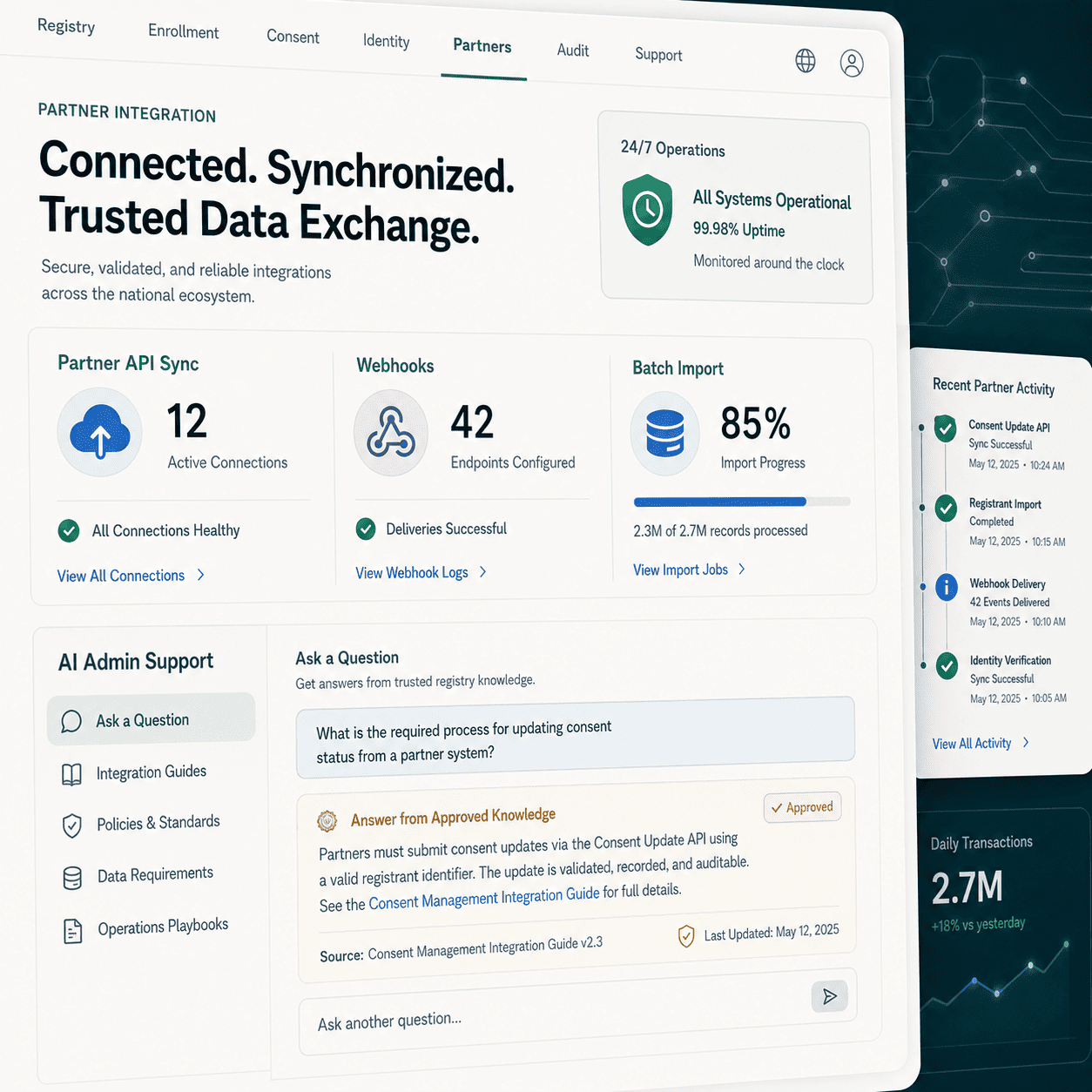Click the May 12, 2025 10:24 AM timestamp
The width and height of the screenshot is (1092, 1092).
point(1016,465)
